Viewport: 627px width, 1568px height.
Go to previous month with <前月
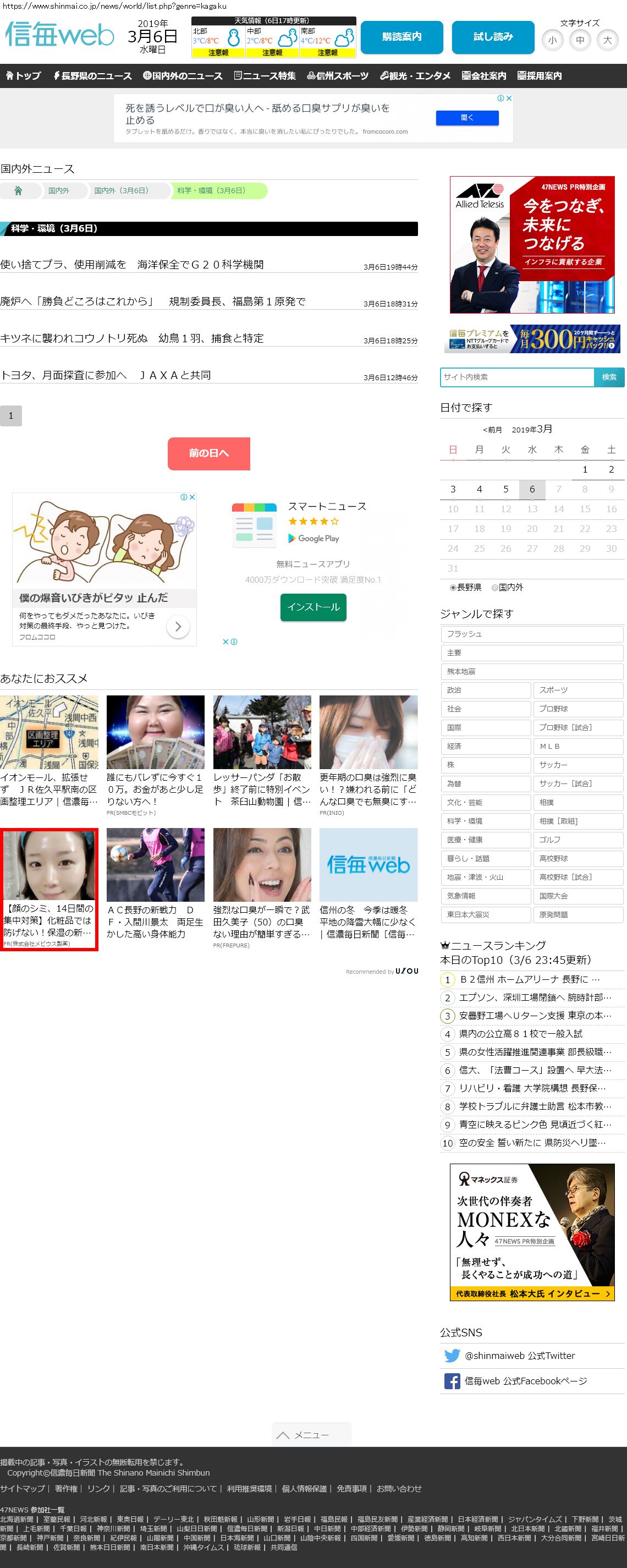pyautogui.click(x=492, y=430)
